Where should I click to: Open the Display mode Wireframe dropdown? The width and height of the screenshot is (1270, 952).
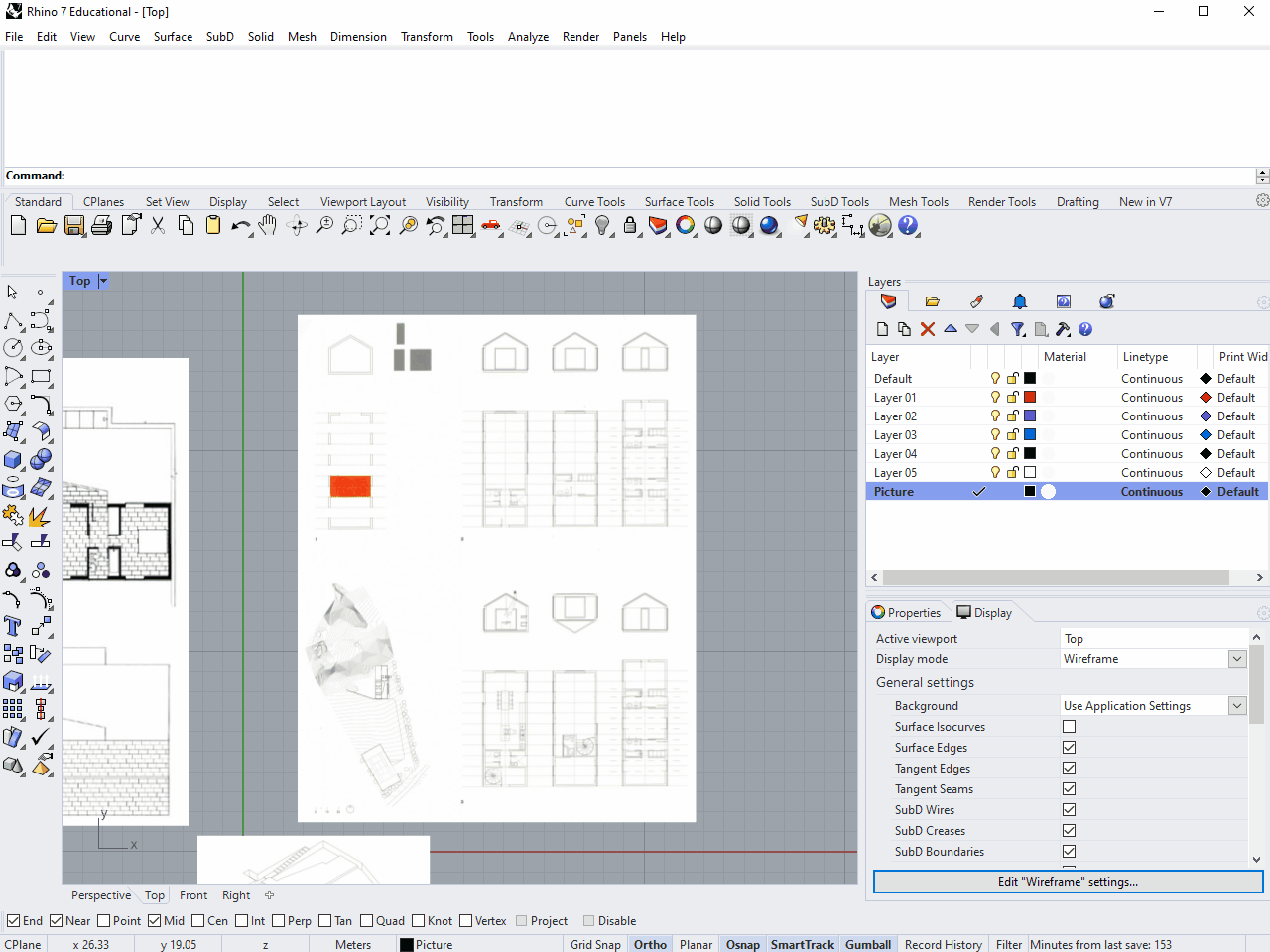[x=1237, y=659]
